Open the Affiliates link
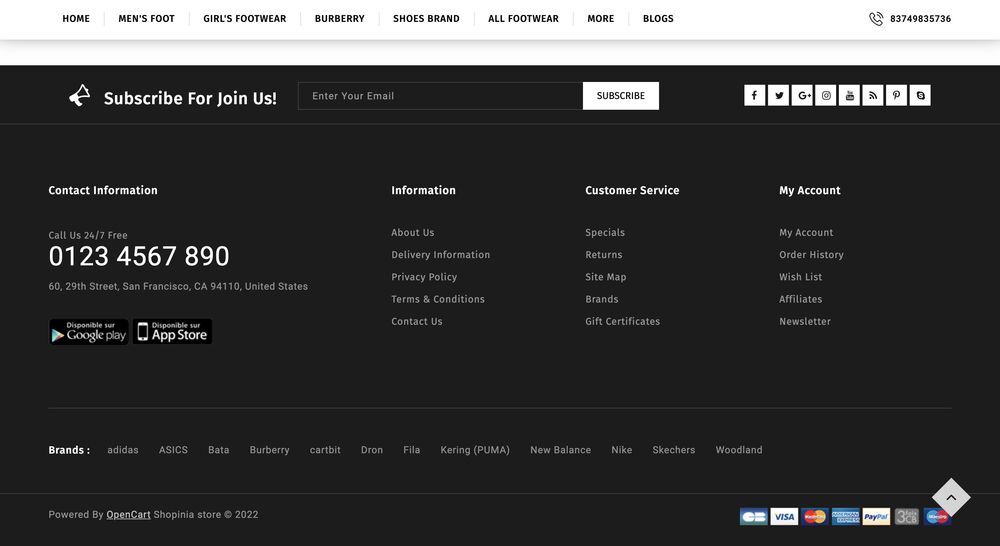1000x546 pixels. point(800,299)
